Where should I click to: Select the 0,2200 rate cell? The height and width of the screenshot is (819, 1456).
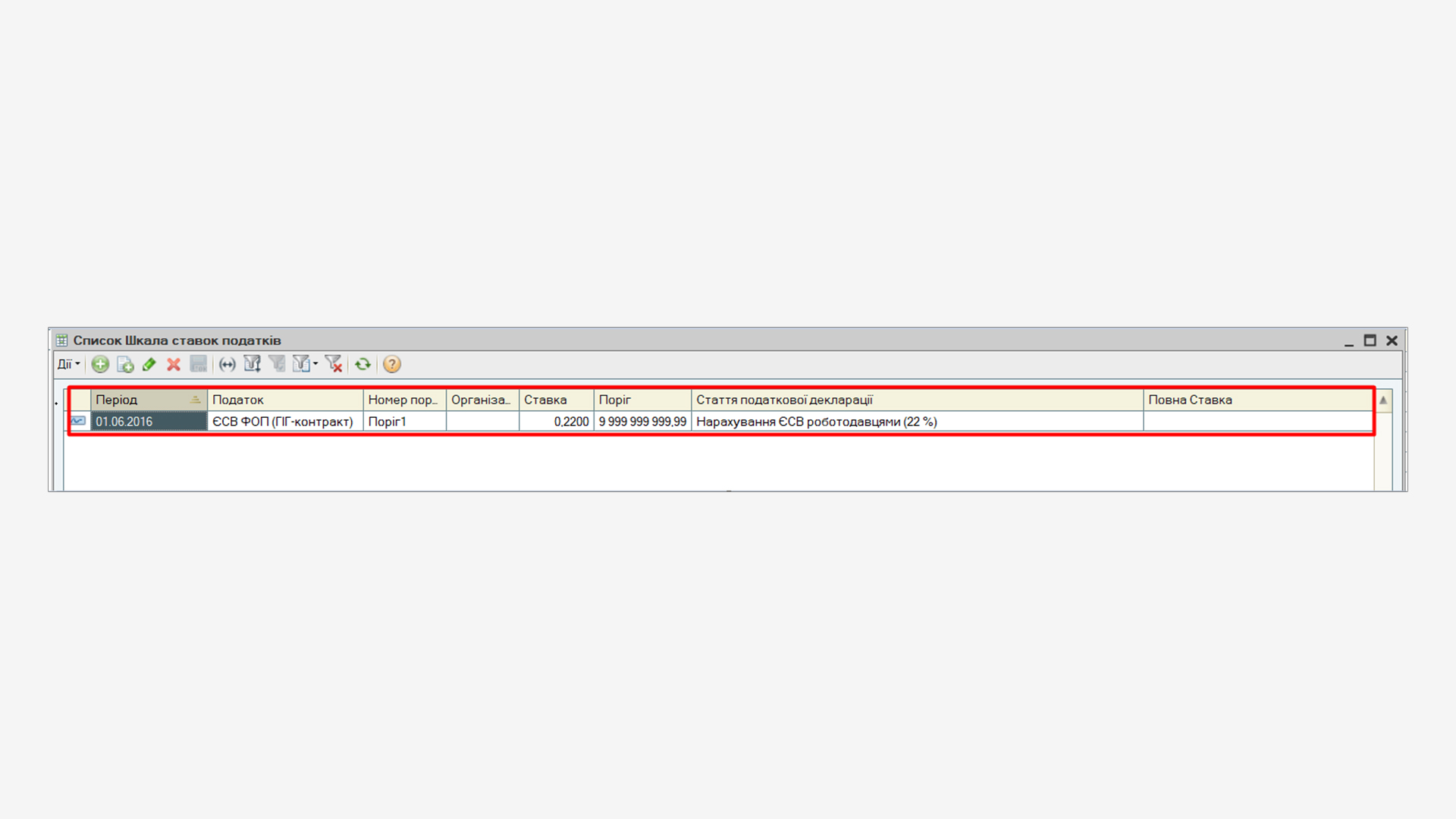coord(557,422)
